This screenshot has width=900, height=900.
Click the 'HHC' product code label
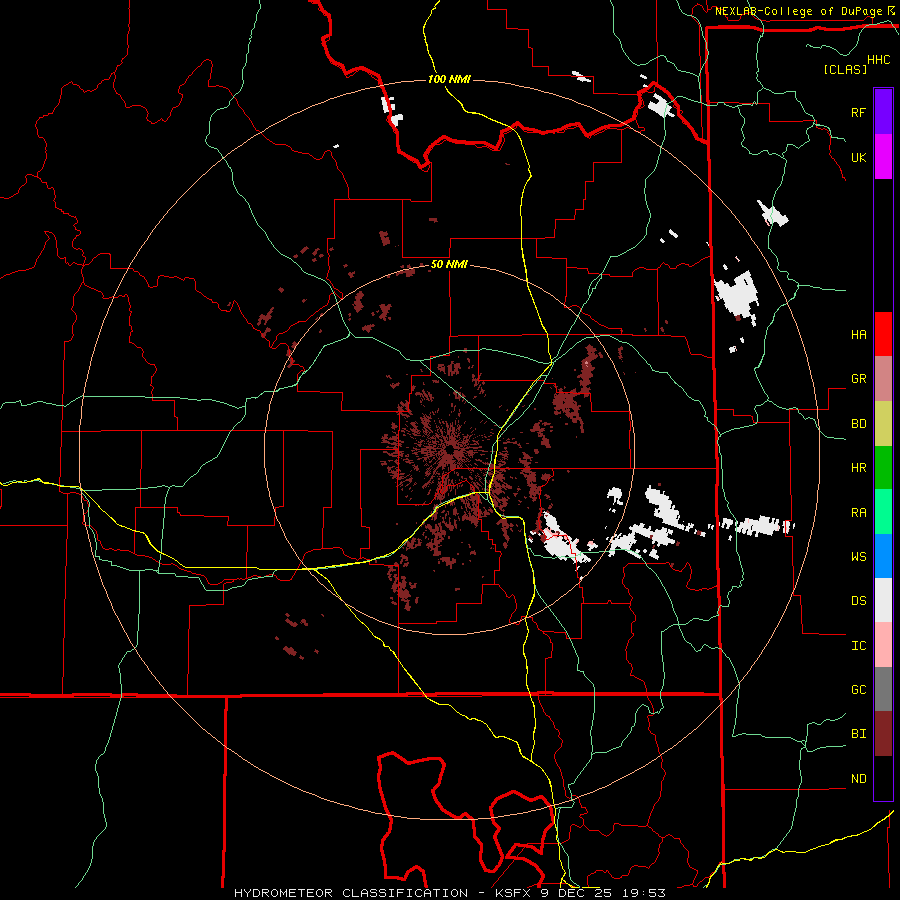(x=878, y=60)
